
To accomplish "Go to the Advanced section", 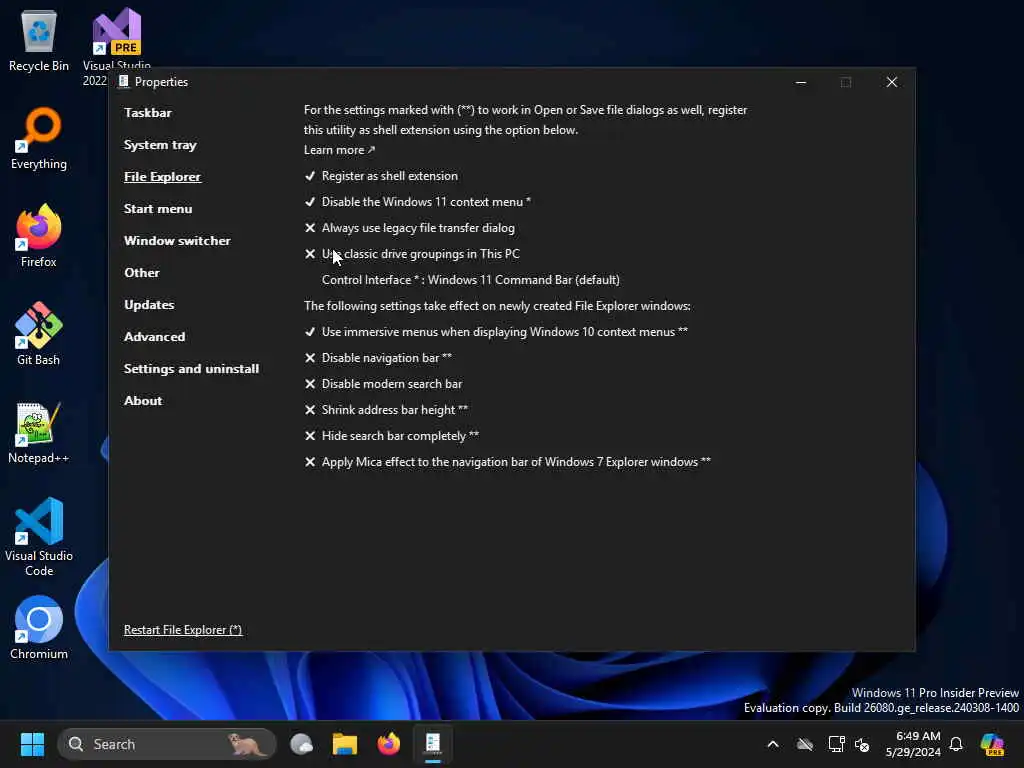I will click(155, 336).
